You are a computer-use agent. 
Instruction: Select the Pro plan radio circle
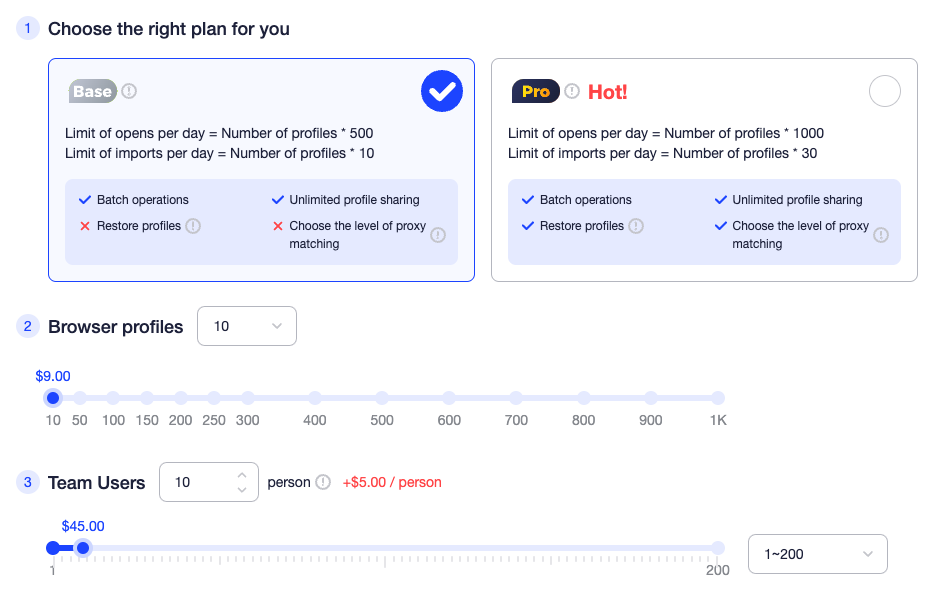[x=885, y=92]
